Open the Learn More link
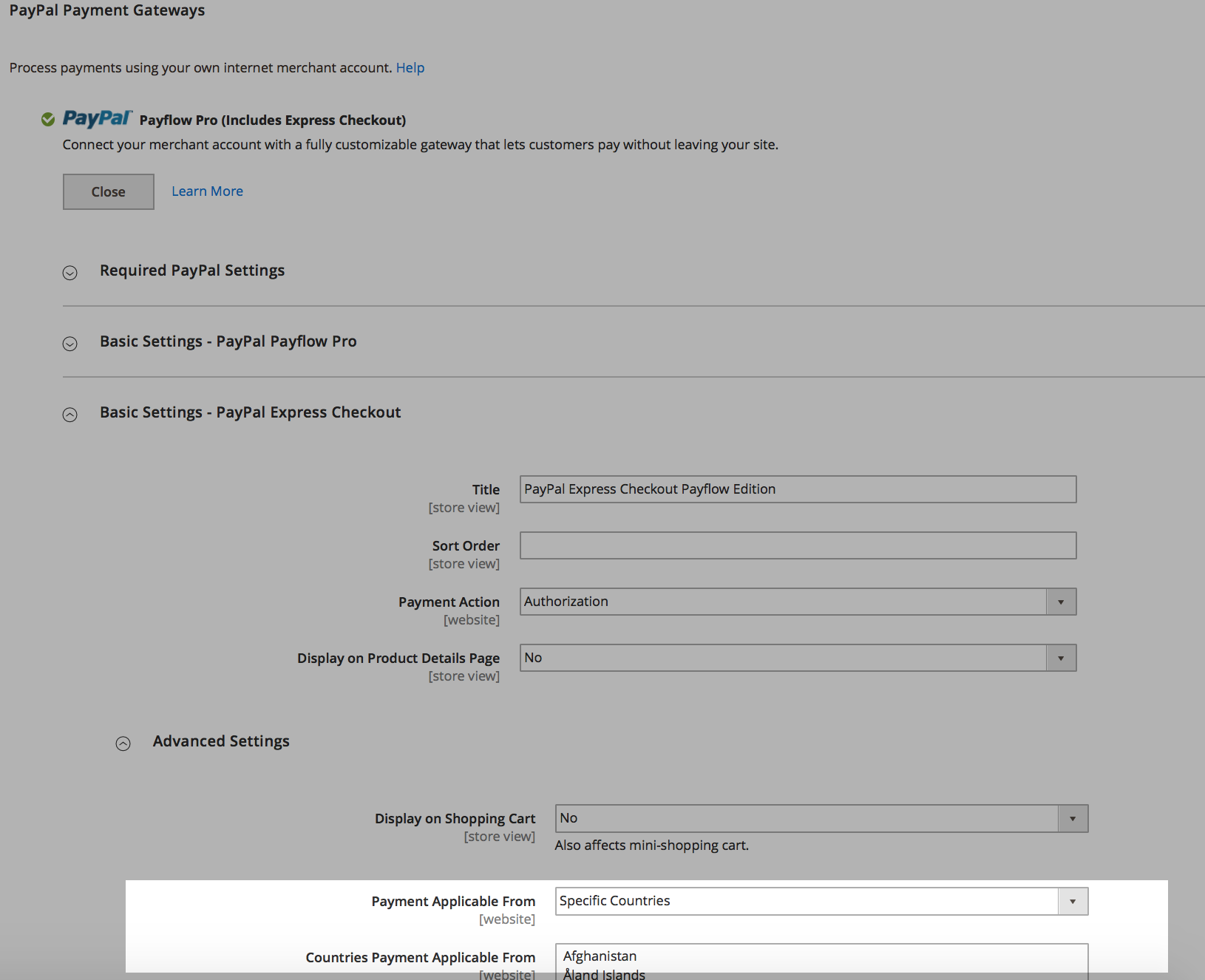 coord(206,191)
